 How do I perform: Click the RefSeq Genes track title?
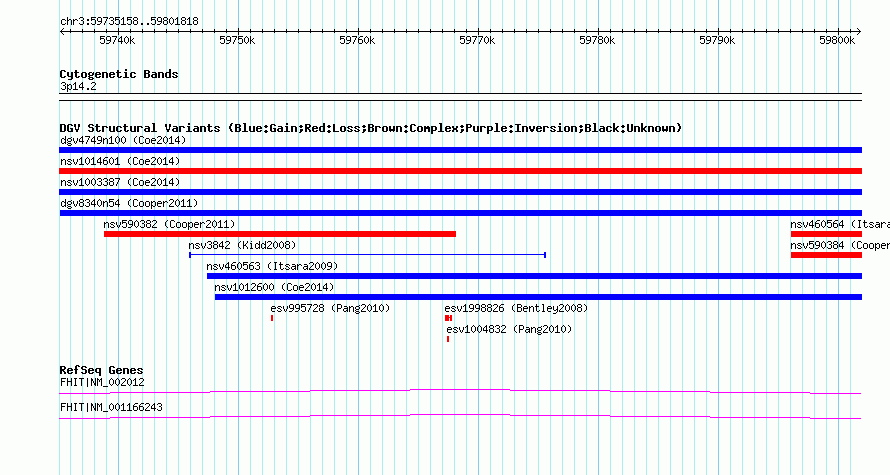[101, 370]
